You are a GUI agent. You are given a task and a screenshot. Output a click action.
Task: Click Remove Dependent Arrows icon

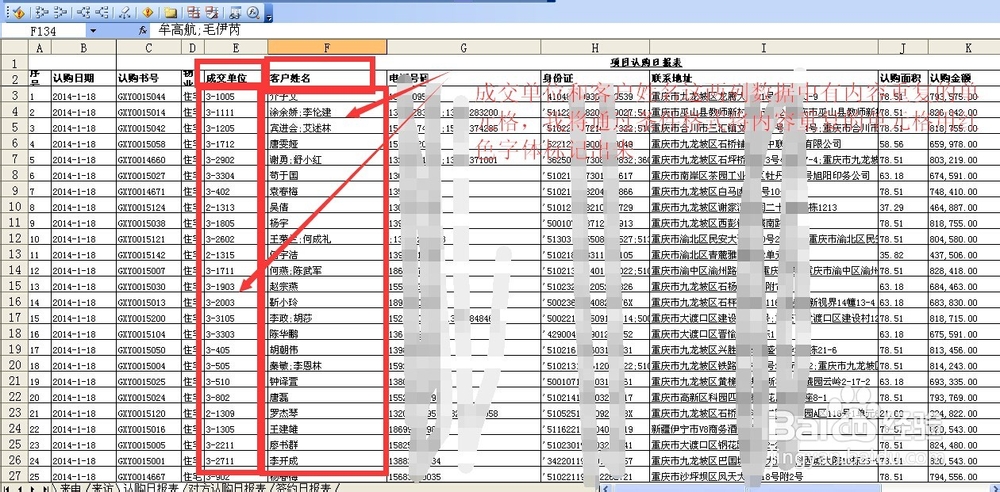(x=102, y=13)
